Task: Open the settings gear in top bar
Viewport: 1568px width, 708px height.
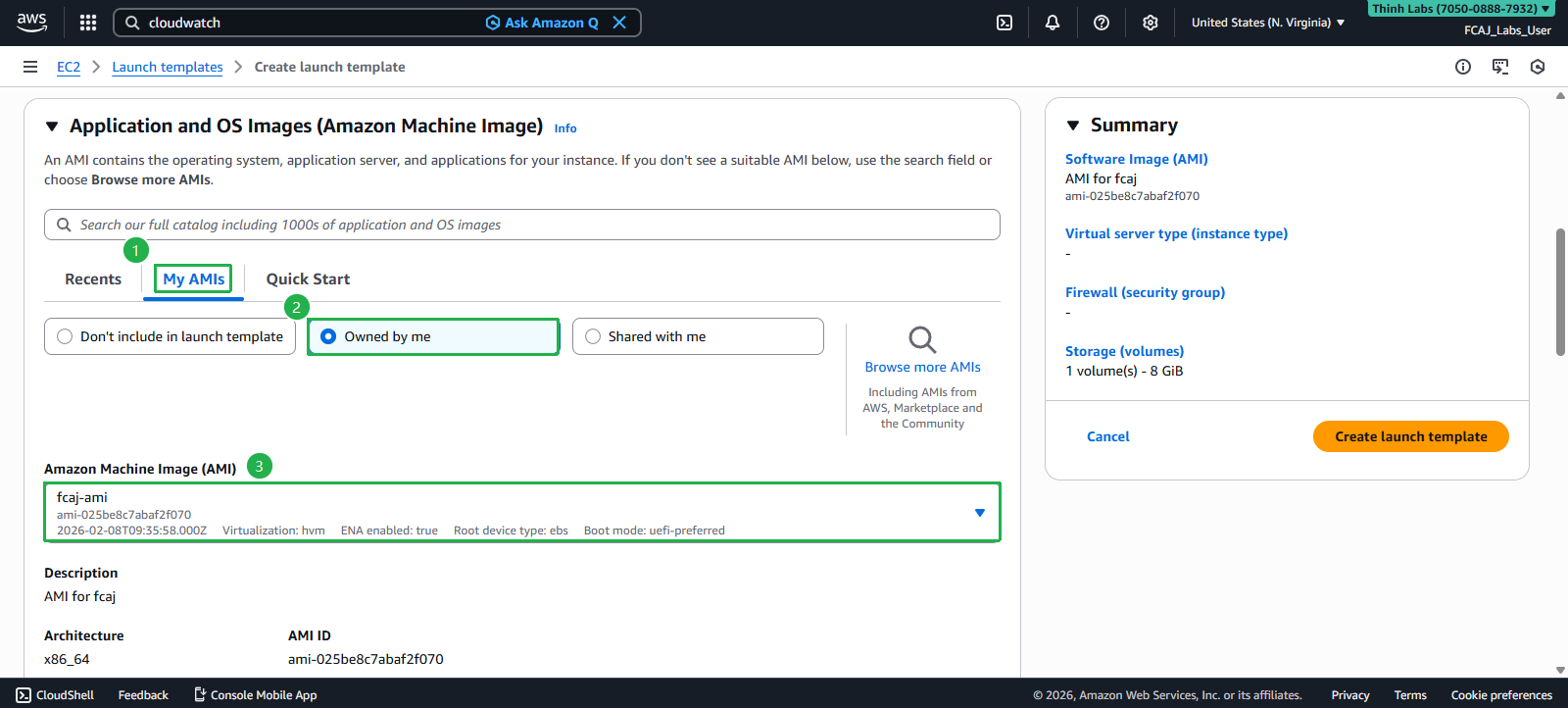Action: [x=1151, y=23]
